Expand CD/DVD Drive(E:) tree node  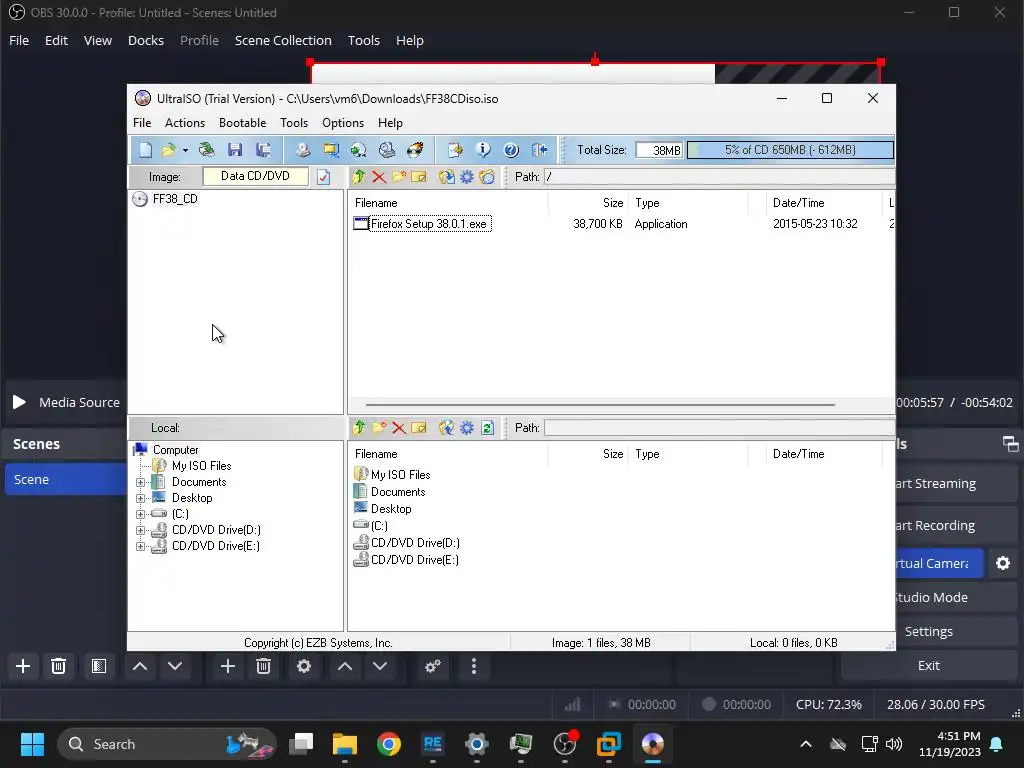coord(140,547)
